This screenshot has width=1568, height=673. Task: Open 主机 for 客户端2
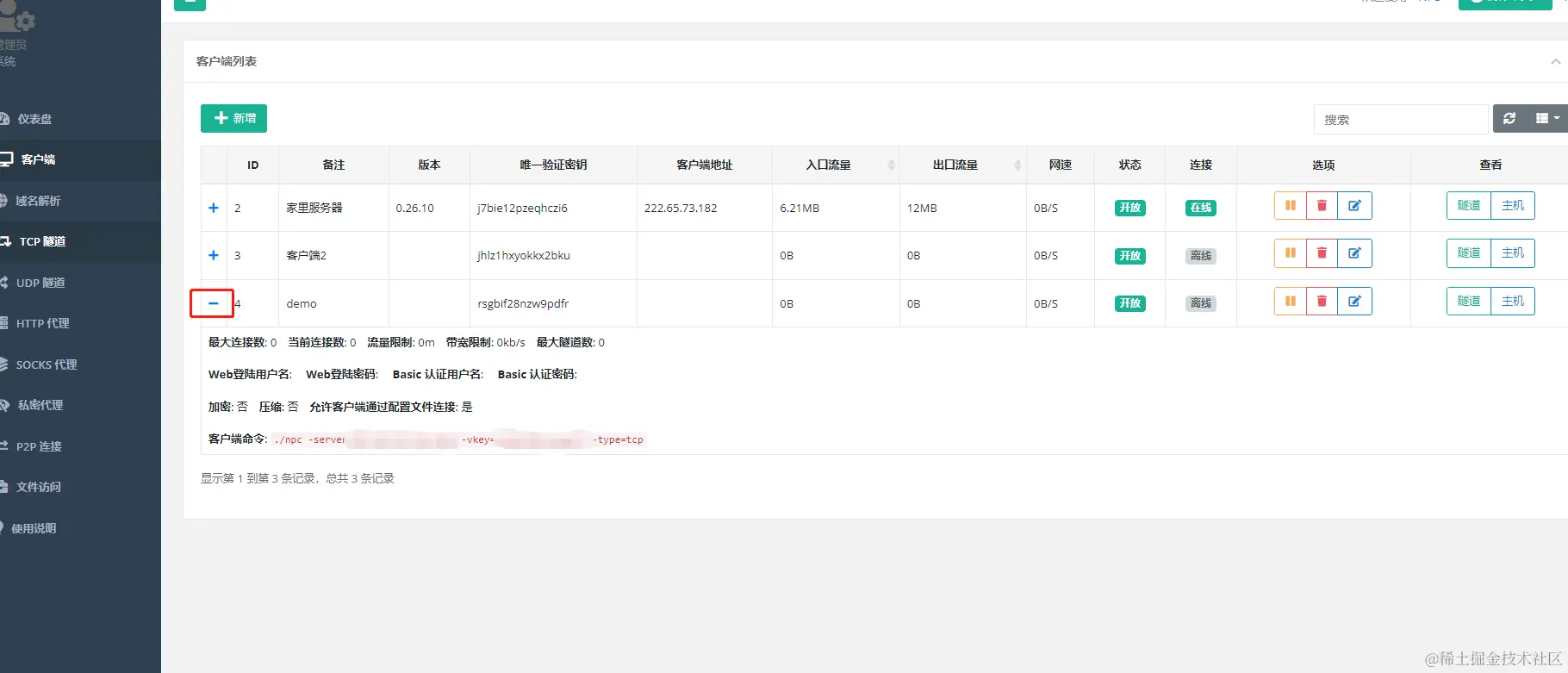click(1513, 253)
